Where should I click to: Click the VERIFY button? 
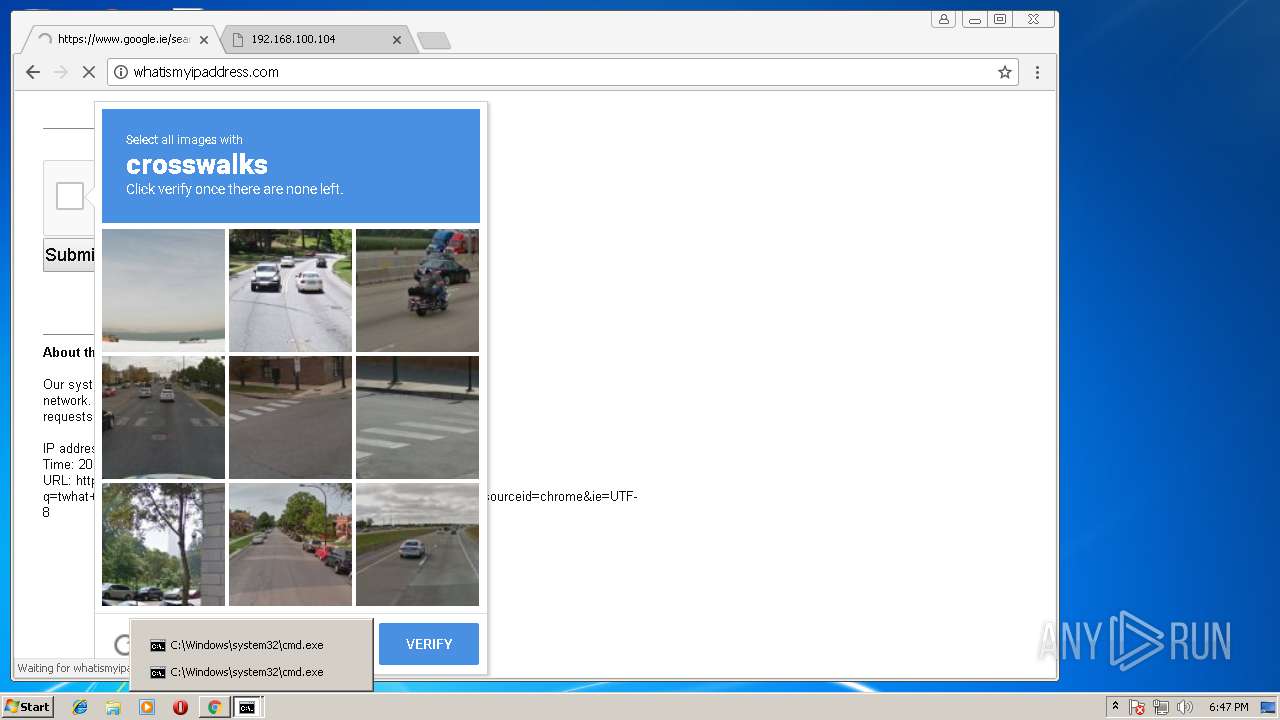(x=429, y=644)
